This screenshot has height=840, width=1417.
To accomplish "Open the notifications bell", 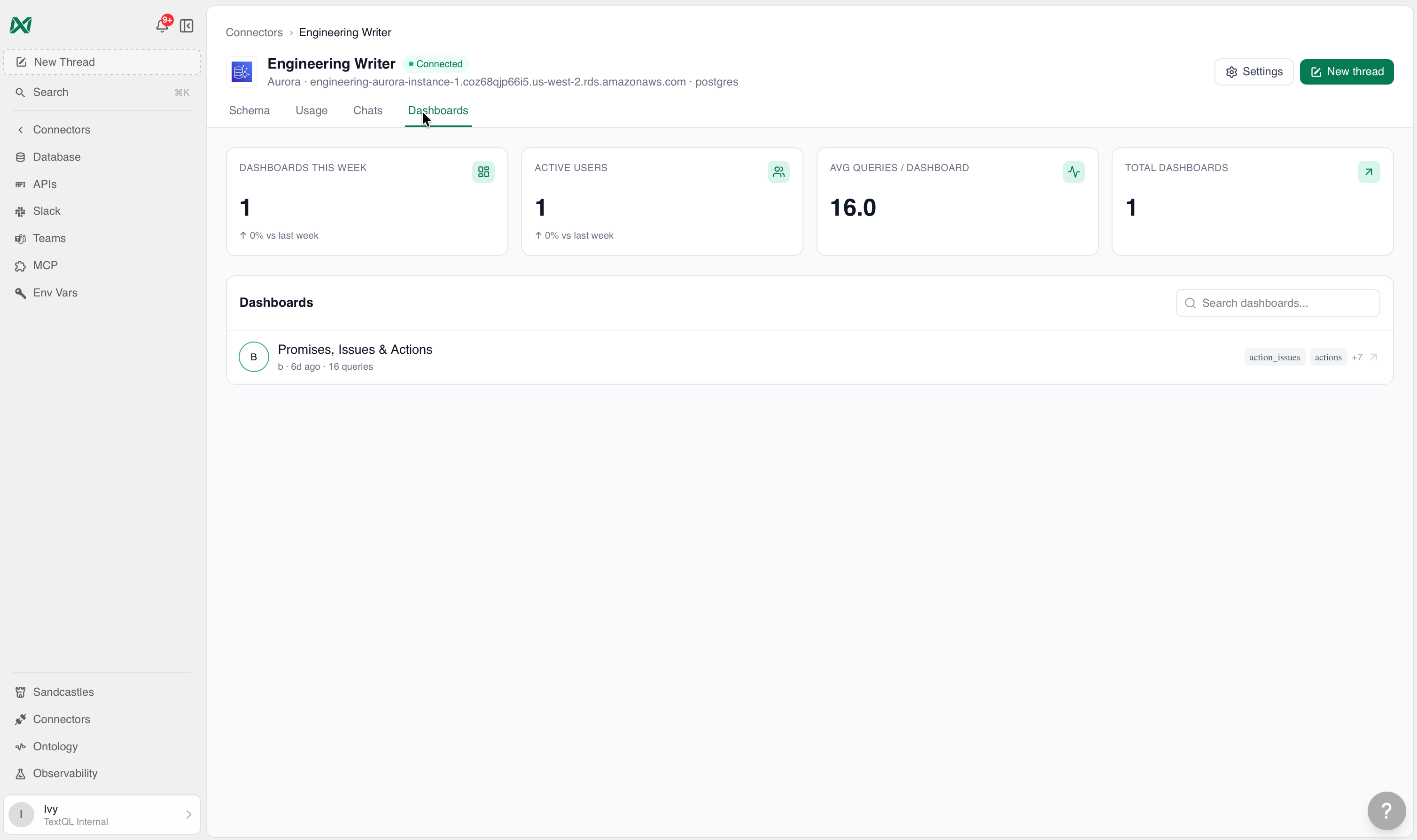I will [163, 25].
